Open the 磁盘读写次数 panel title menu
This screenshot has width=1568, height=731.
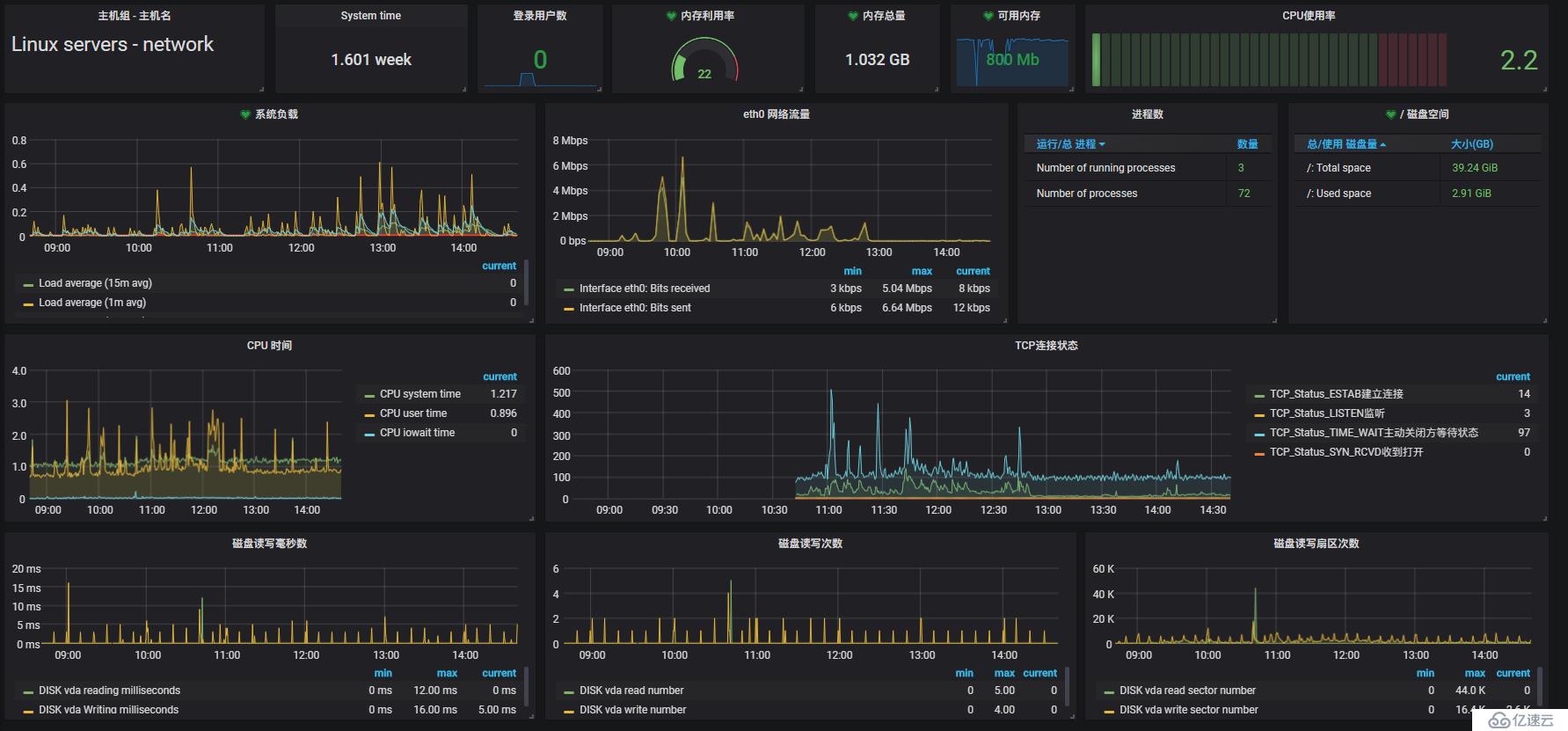tap(811, 544)
